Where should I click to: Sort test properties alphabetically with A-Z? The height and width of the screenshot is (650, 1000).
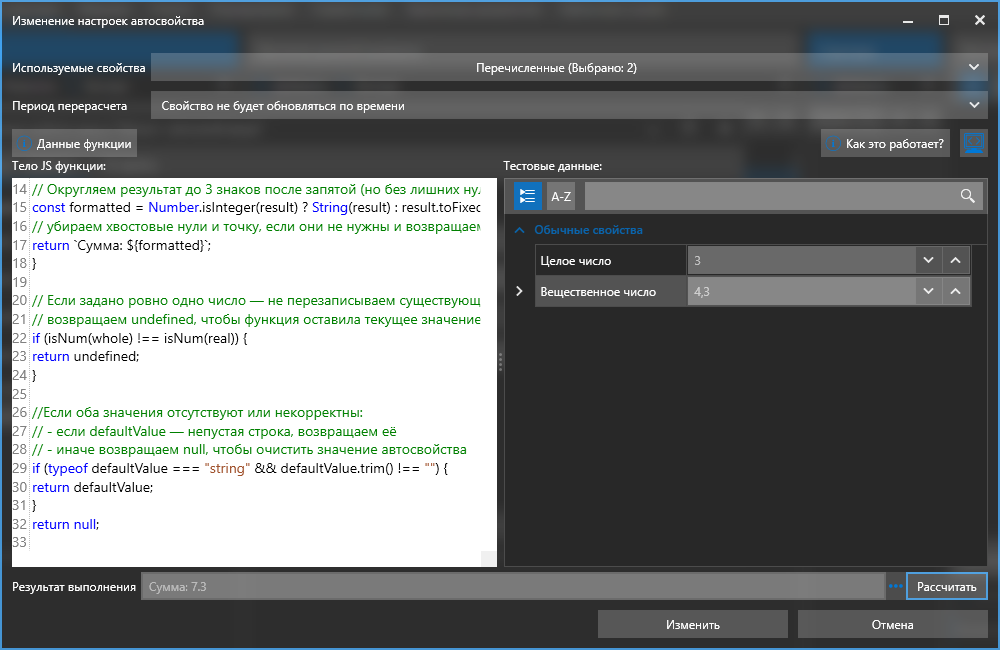[561, 196]
